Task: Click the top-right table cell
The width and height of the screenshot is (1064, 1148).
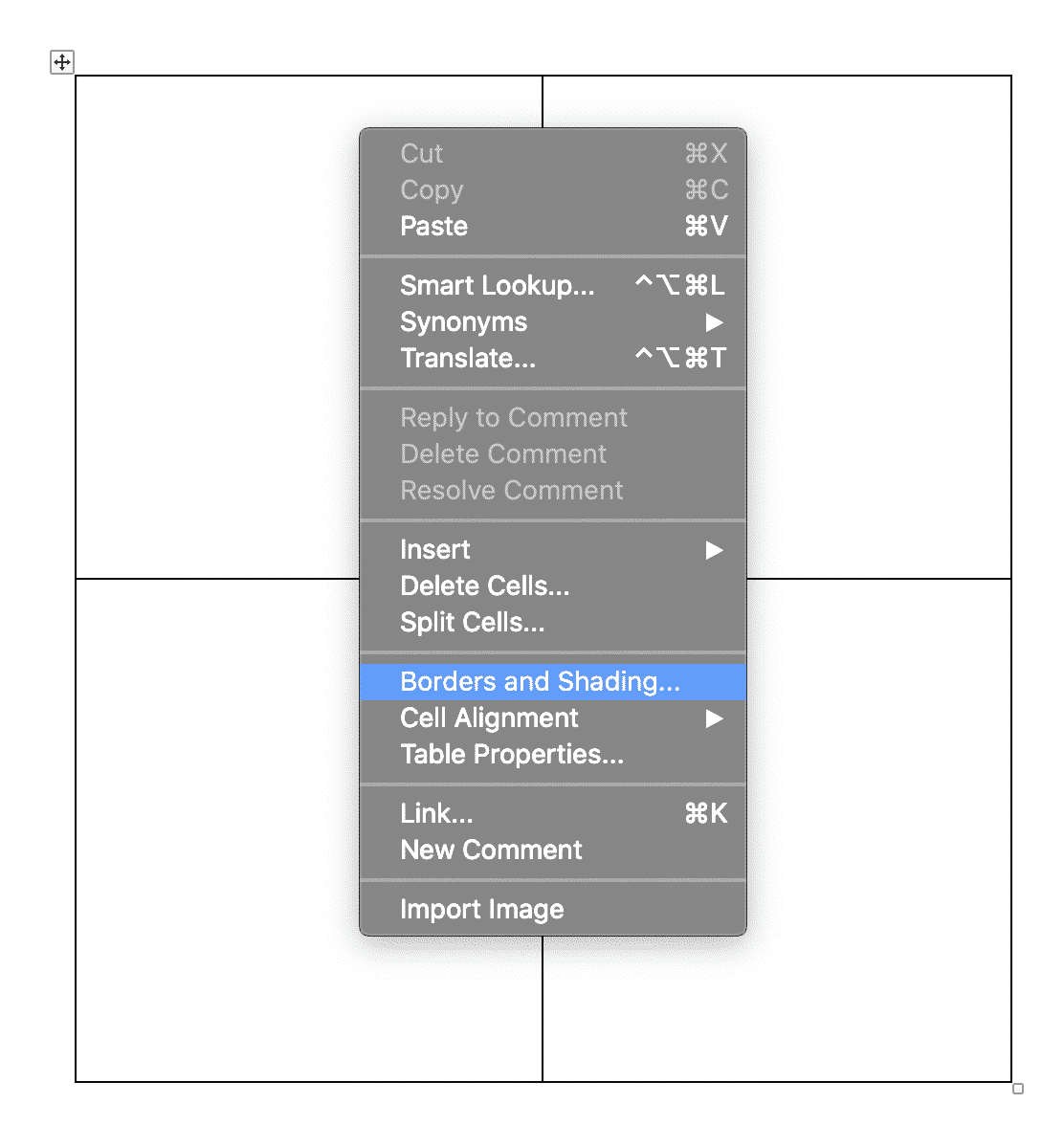Action: coord(880,287)
